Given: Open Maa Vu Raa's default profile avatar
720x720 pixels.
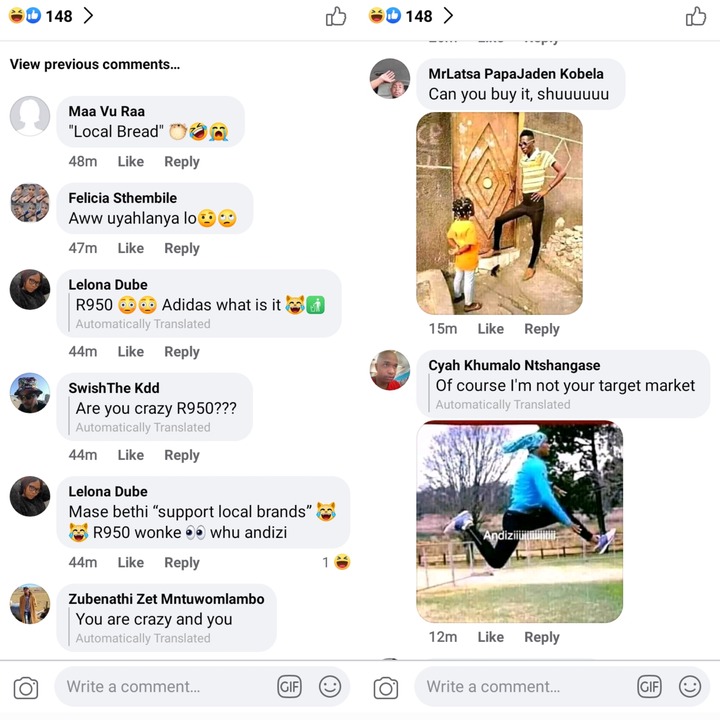Looking at the screenshot, I should pyautogui.click(x=30, y=116).
